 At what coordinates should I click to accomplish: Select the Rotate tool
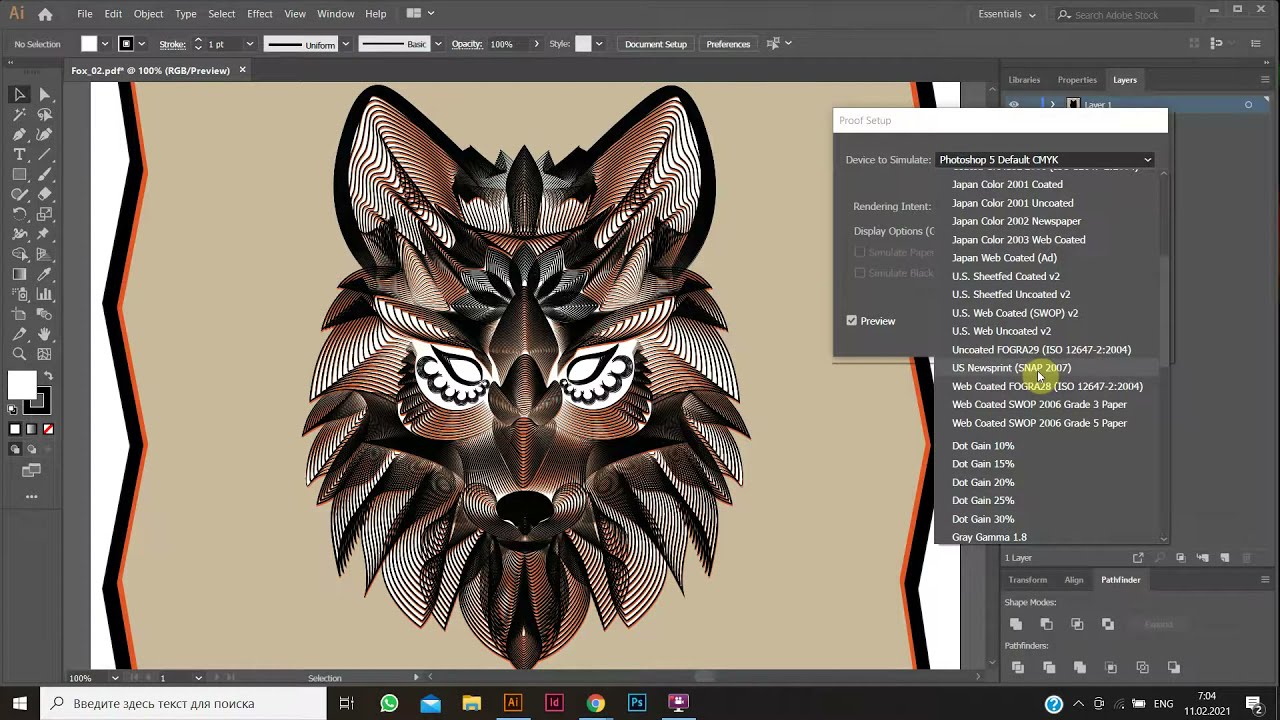click(x=19, y=215)
